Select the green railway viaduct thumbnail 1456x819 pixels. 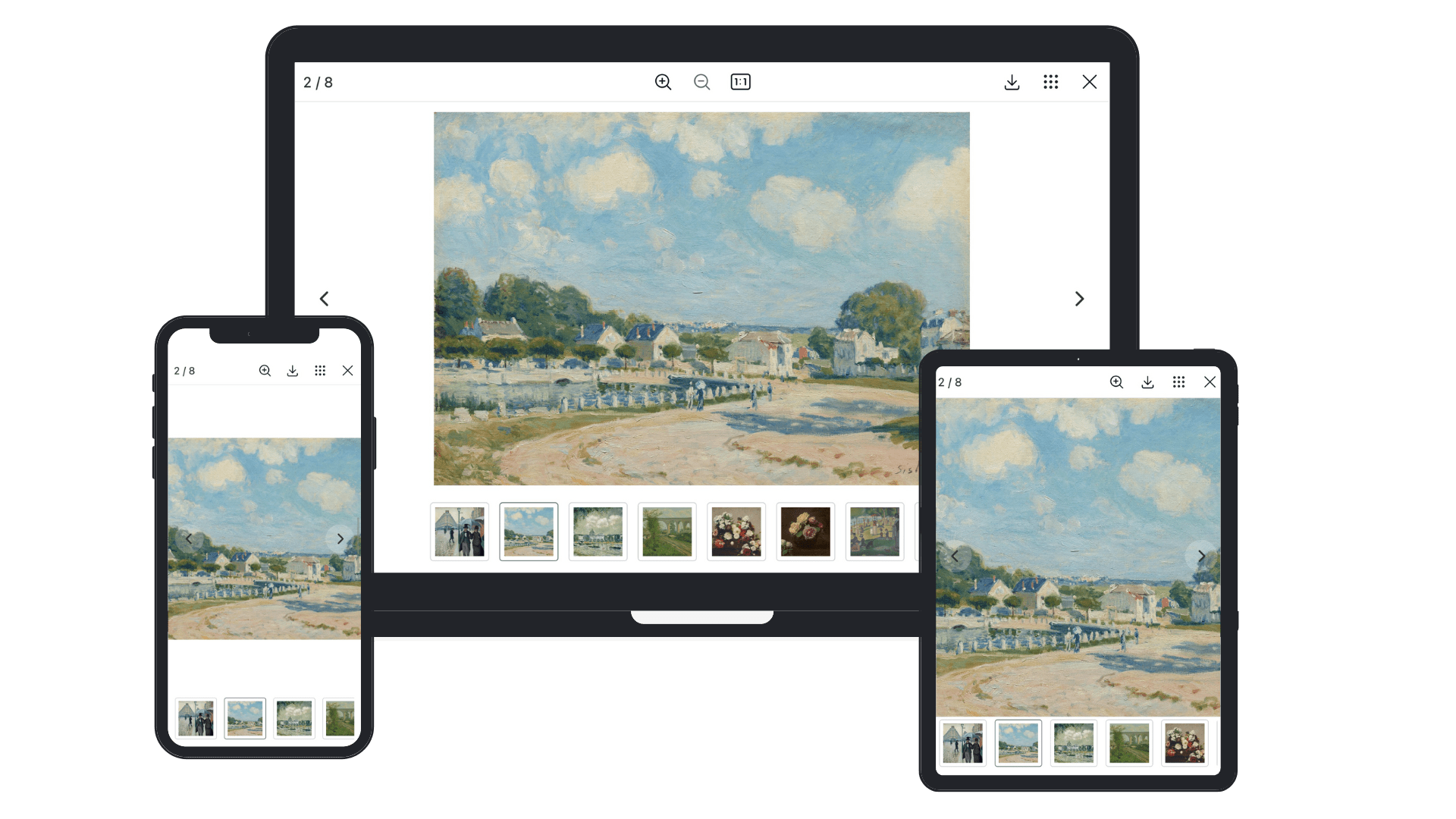click(666, 531)
